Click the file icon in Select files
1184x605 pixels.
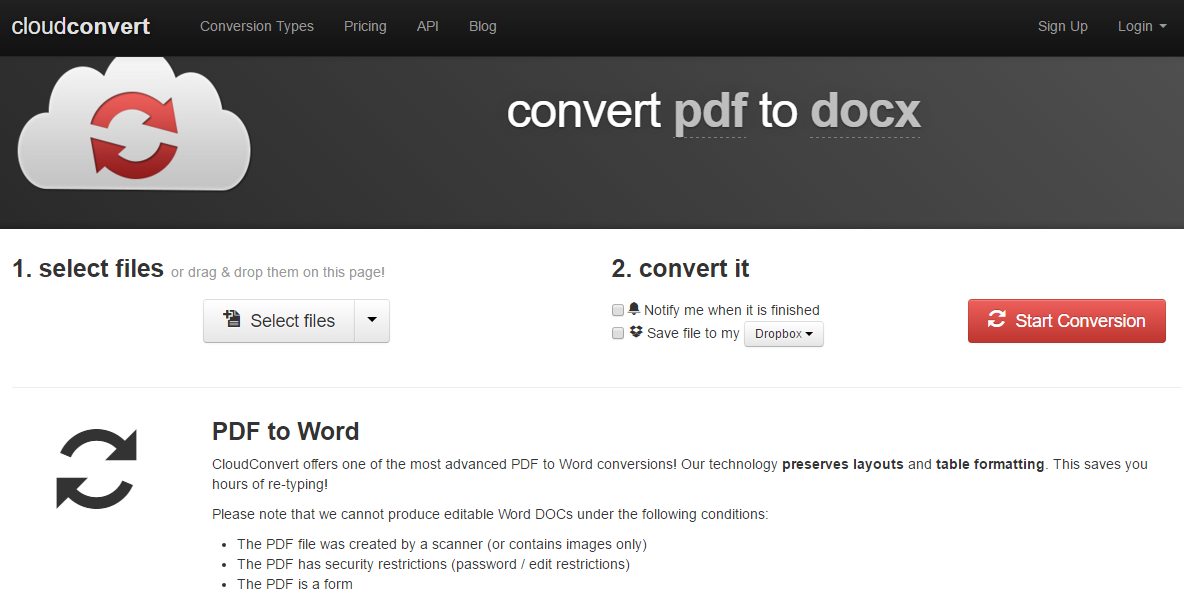(232, 319)
